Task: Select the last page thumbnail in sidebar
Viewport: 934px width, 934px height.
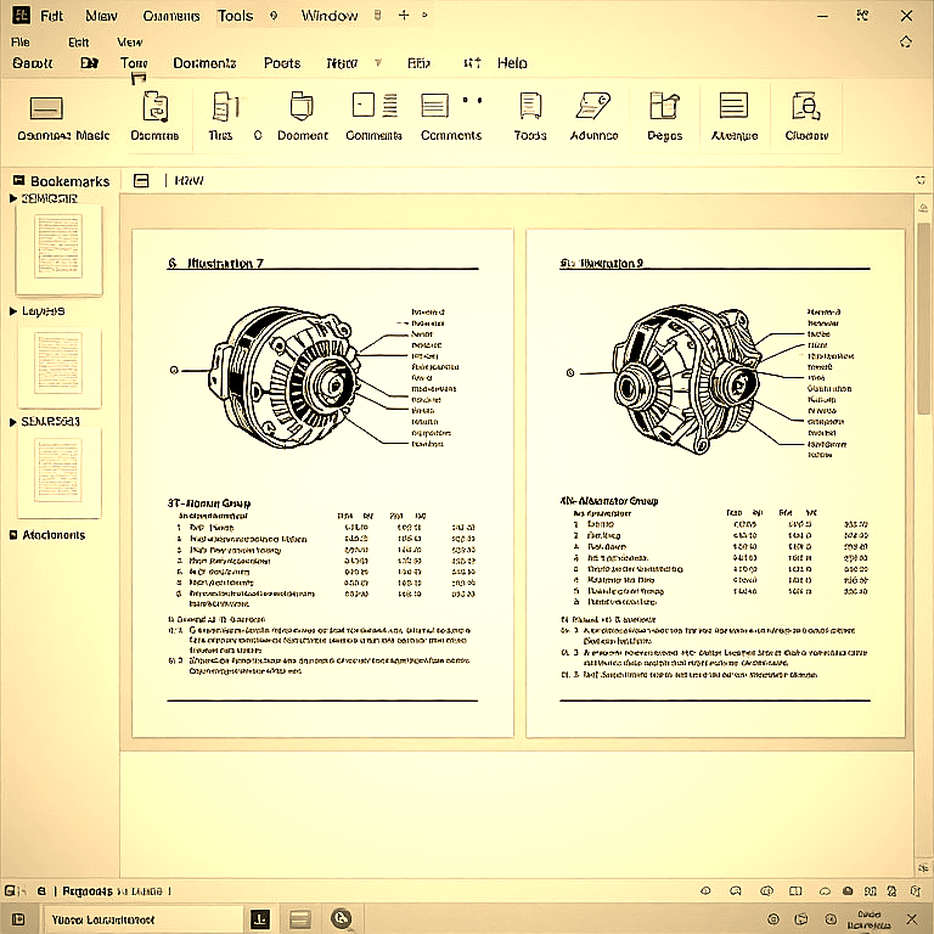Action: tap(58, 472)
